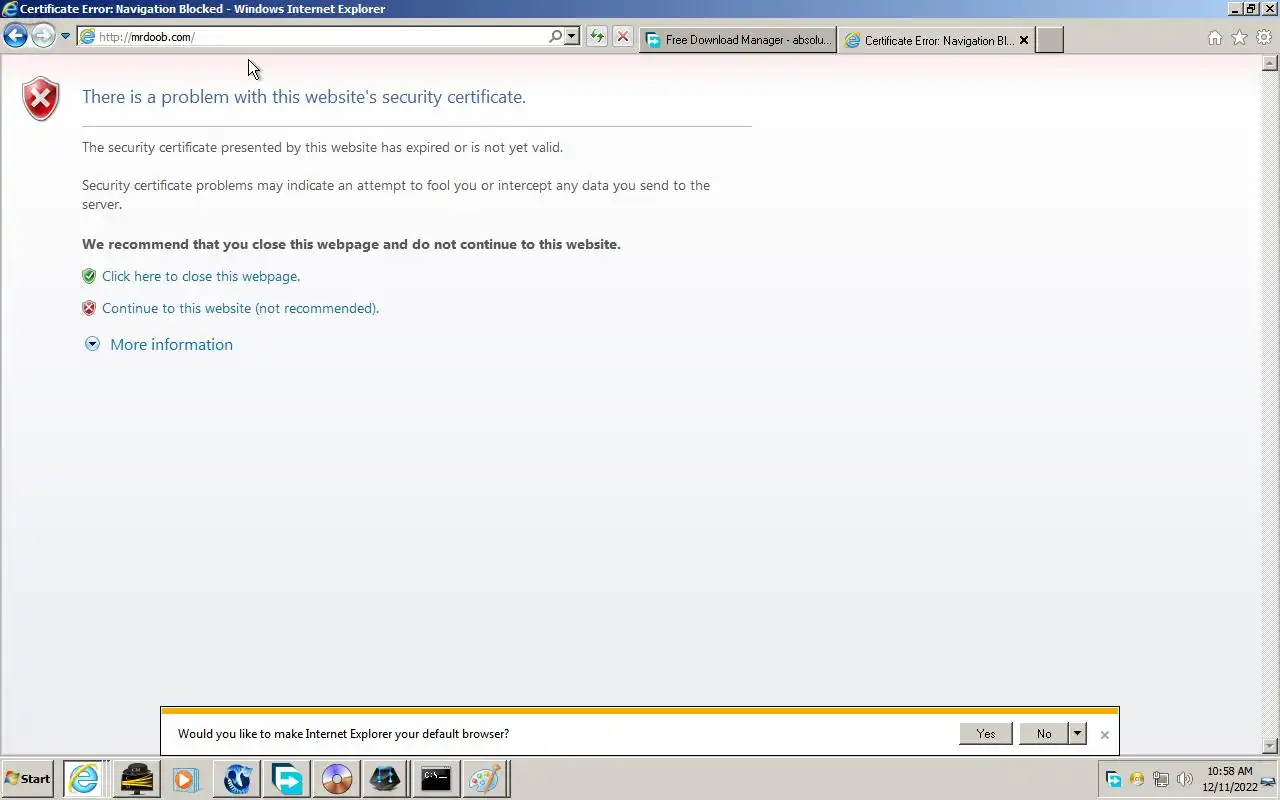
Task: Open the Paint palette taskbar icon
Action: click(x=485, y=778)
